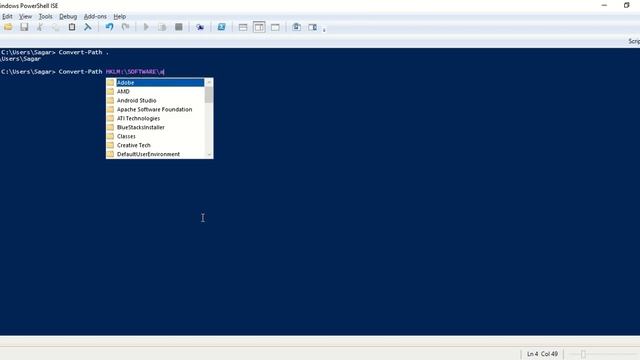Select Classes in the IntelliSense list
Screen dimensions: 640x360
pyautogui.click(x=155, y=136)
